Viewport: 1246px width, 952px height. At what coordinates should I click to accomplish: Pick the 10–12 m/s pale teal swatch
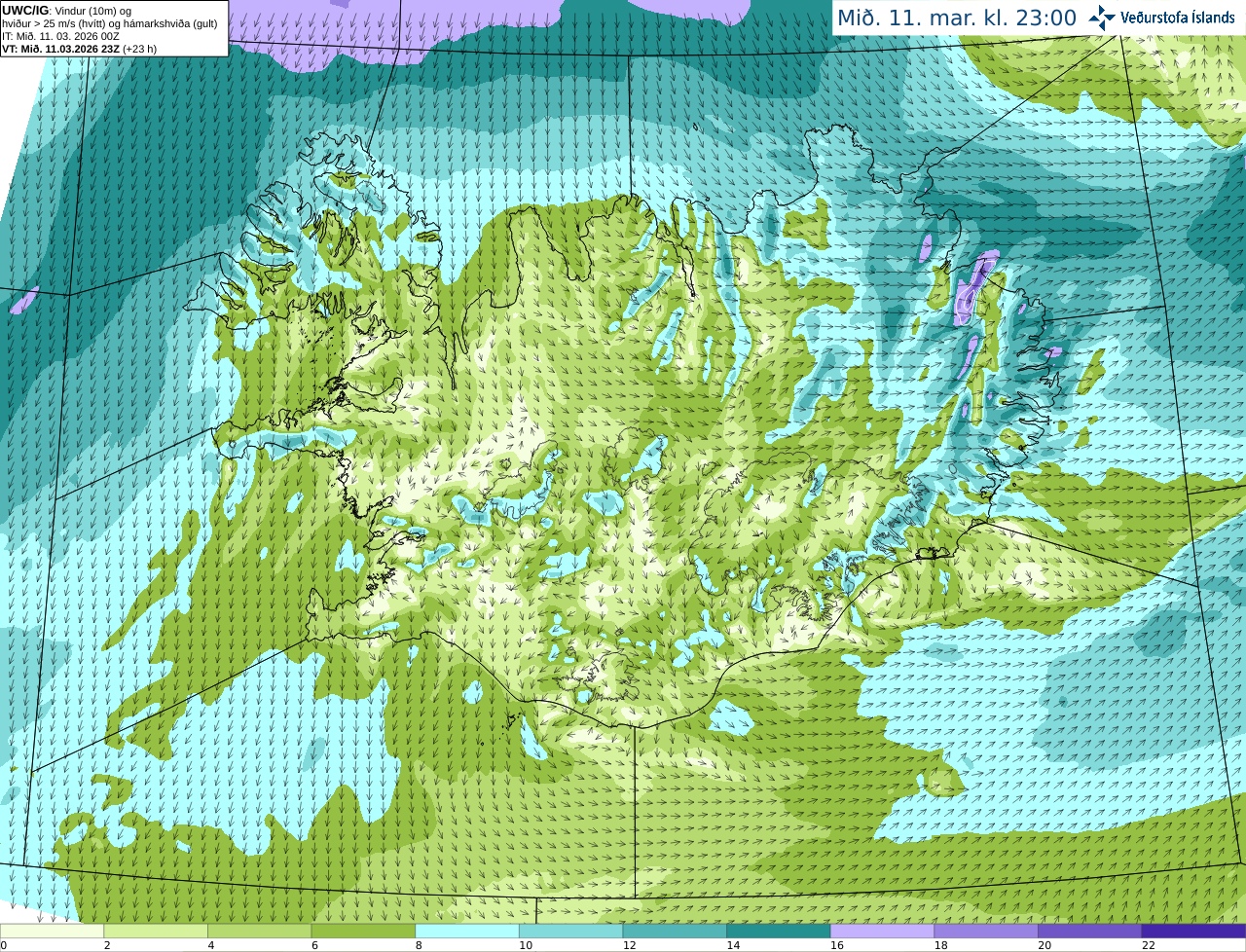[570, 931]
